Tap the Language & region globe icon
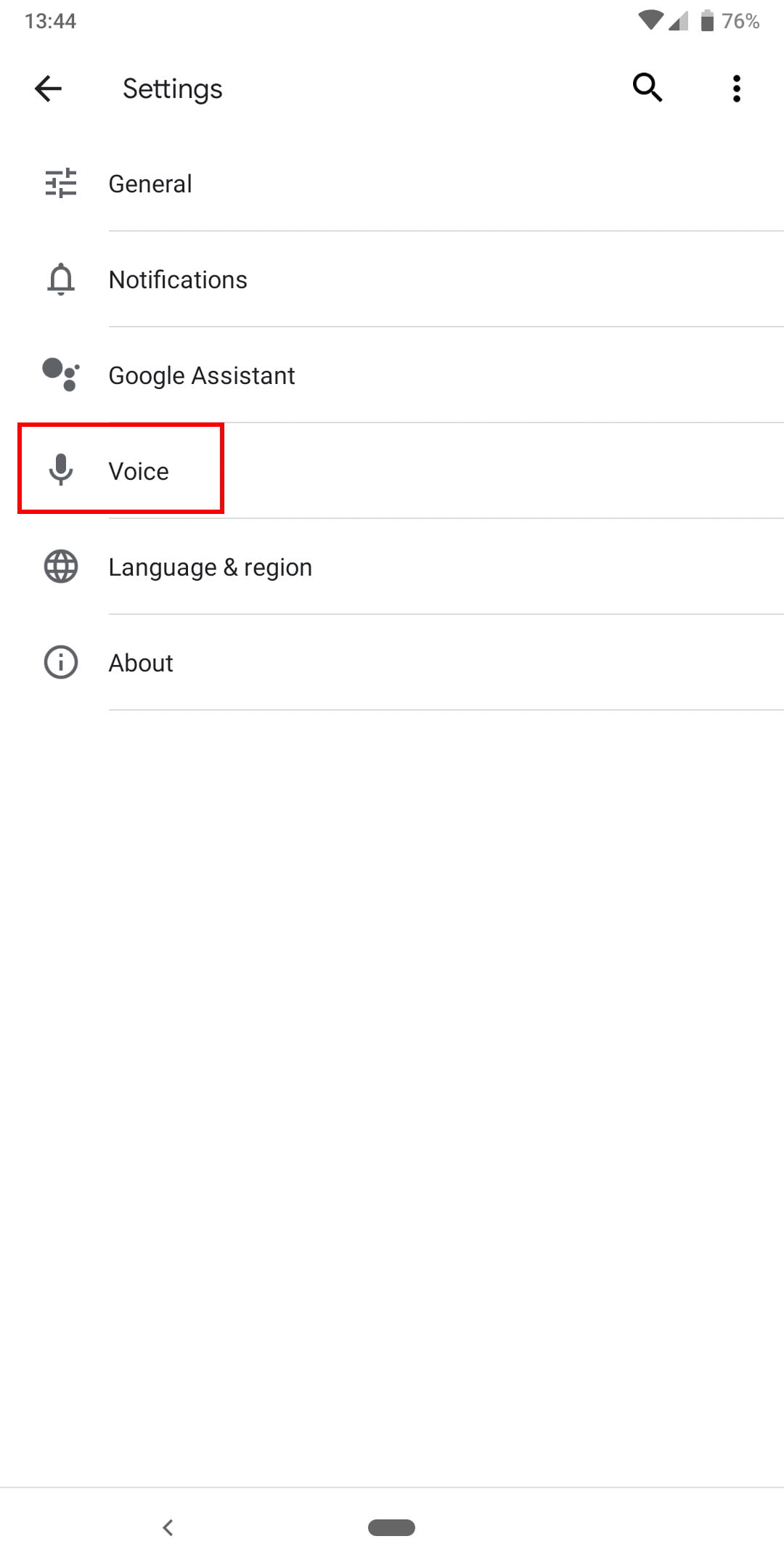Screen dimensions: 784x1568 click(x=61, y=567)
